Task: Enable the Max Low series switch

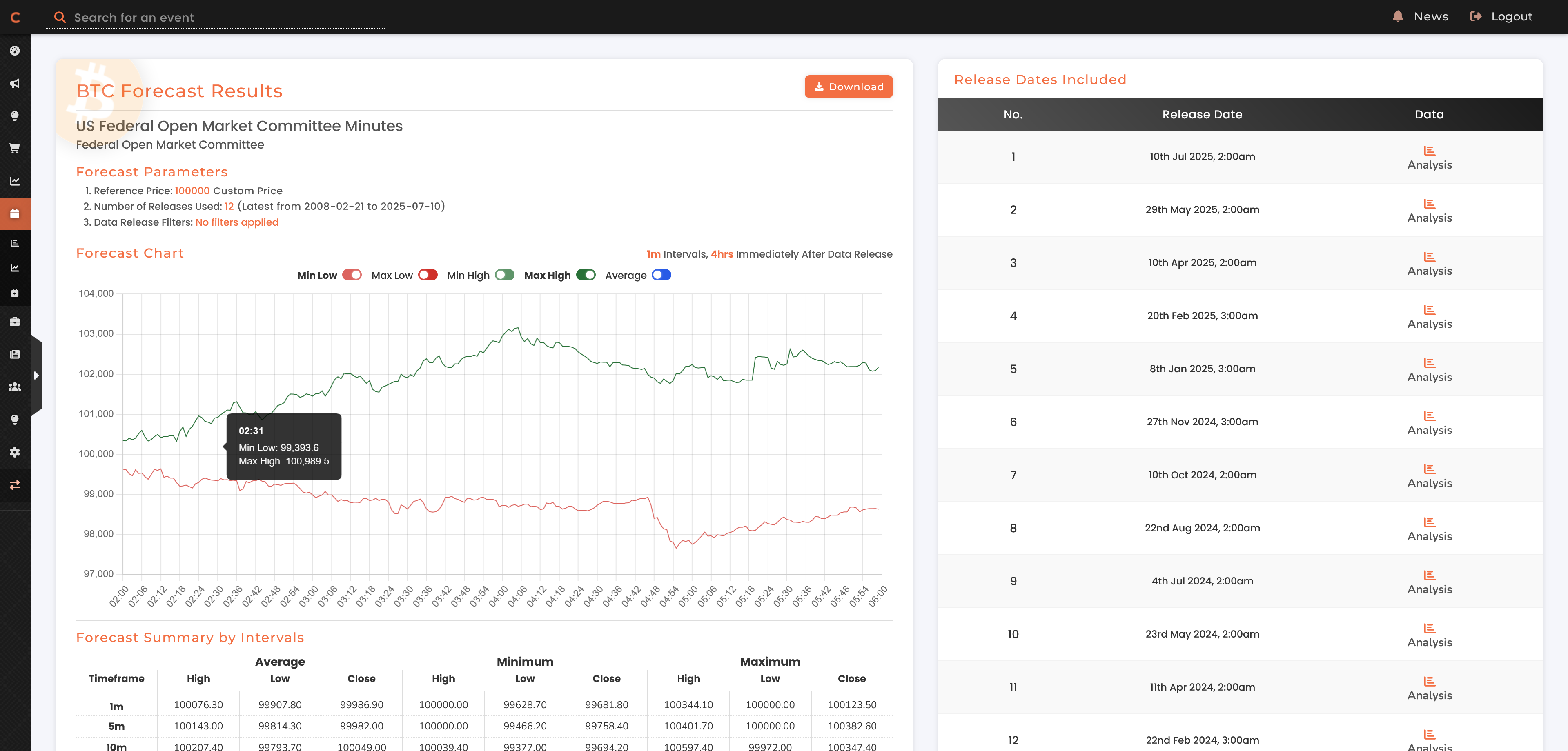Action: point(428,275)
